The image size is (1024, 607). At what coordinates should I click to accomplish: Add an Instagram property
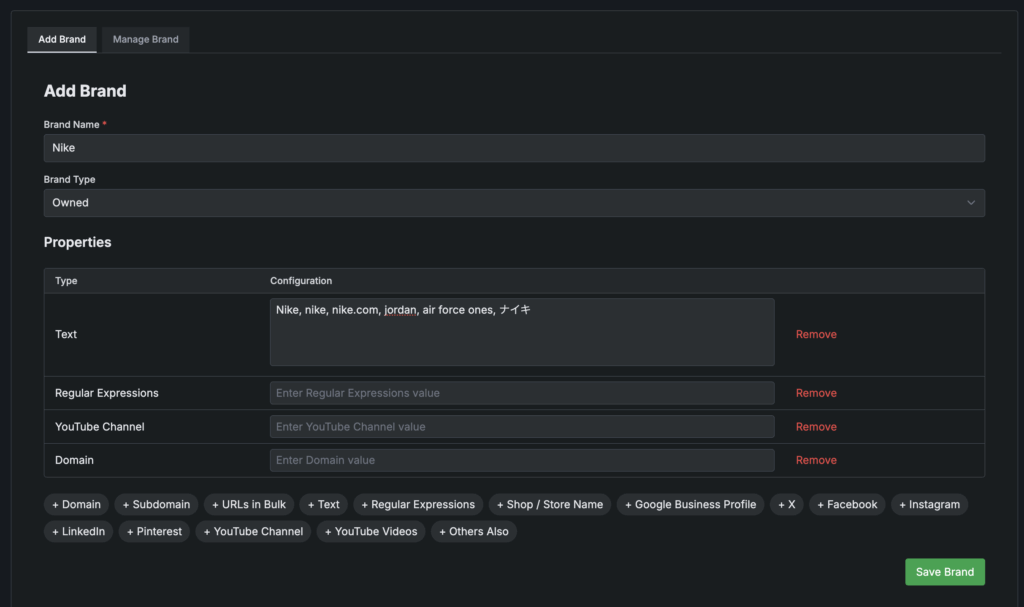click(x=929, y=505)
